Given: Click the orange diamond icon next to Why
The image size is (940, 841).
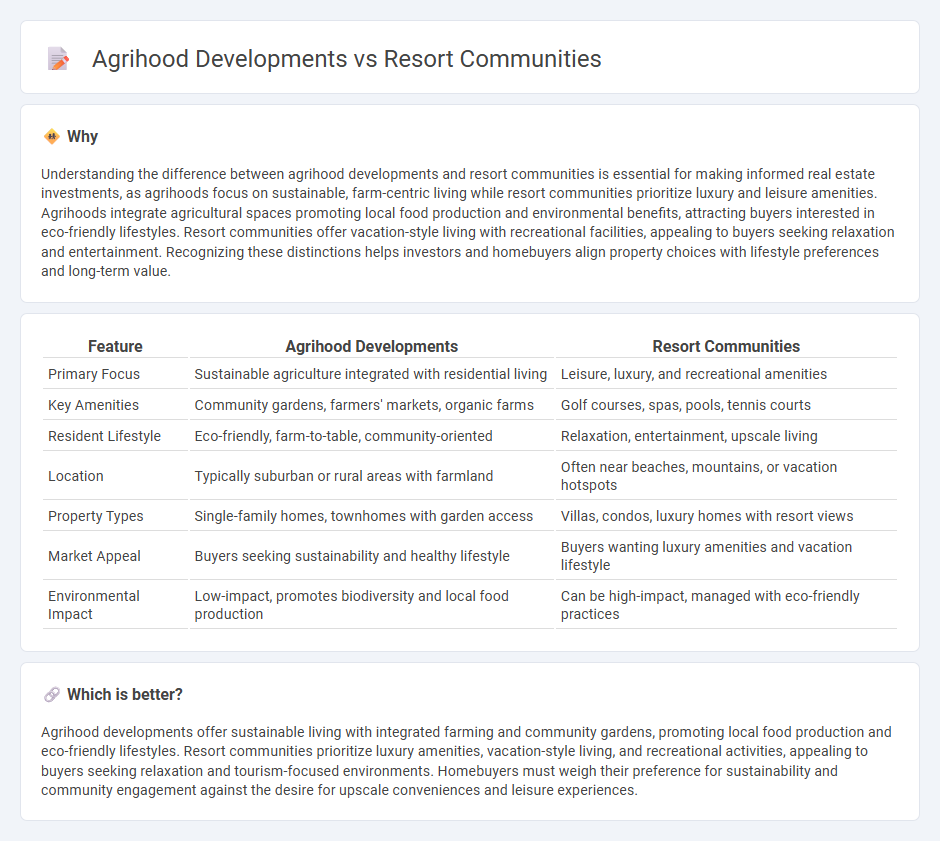Looking at the screenshot, I should [52, 137].
